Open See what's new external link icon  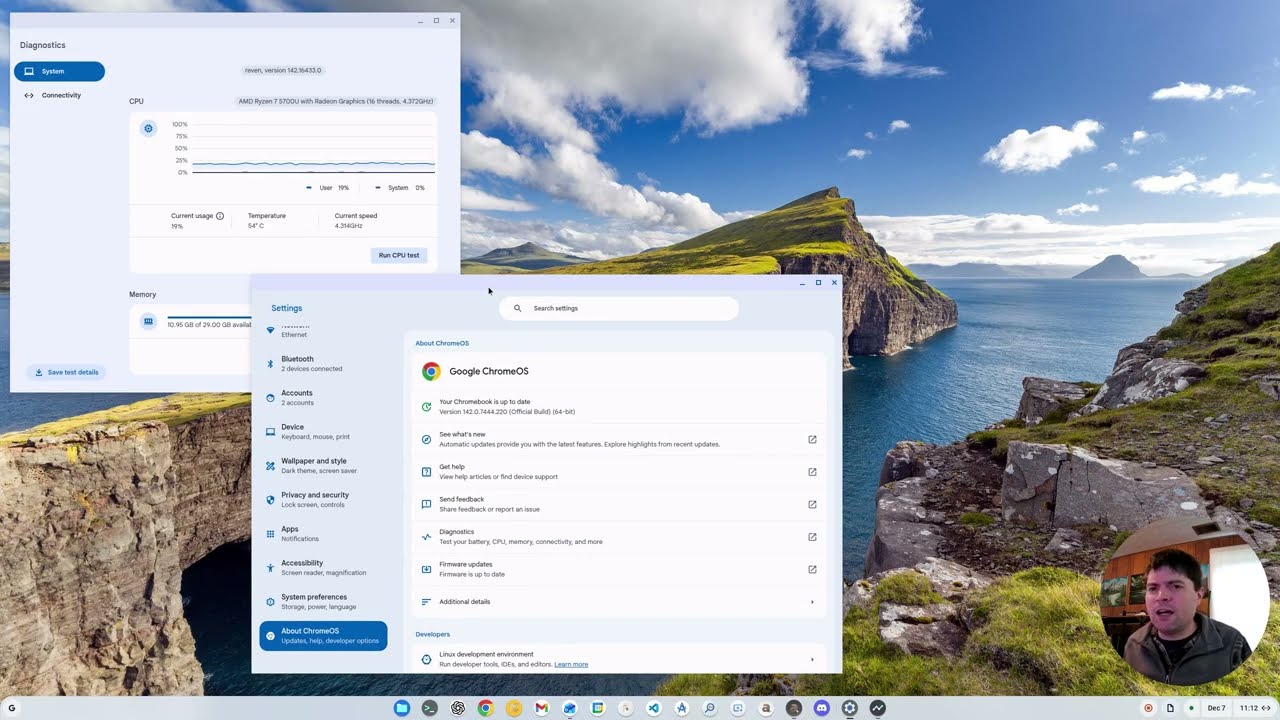[812, 439]
